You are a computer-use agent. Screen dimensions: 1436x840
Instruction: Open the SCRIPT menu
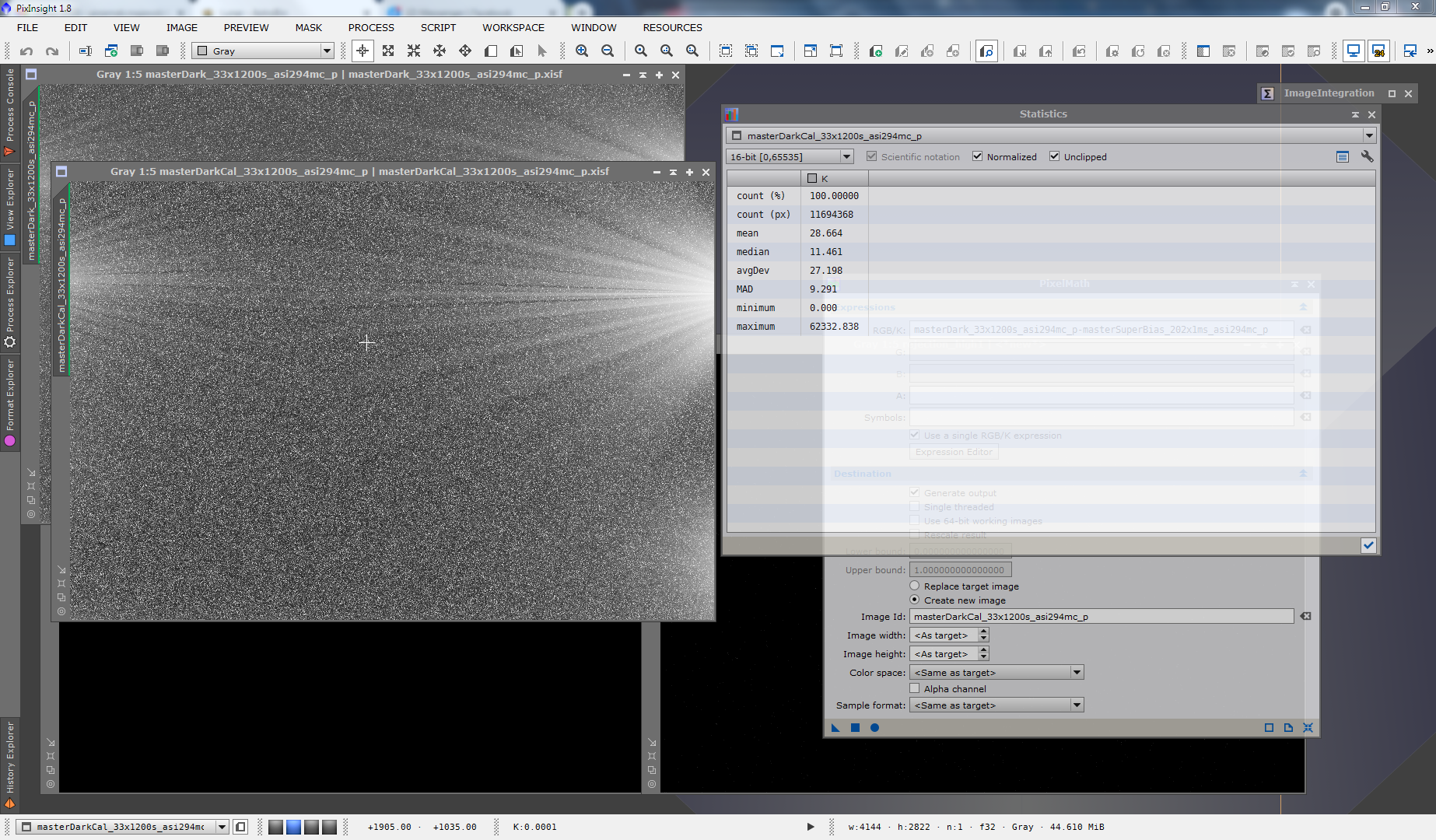click(438, 27)
